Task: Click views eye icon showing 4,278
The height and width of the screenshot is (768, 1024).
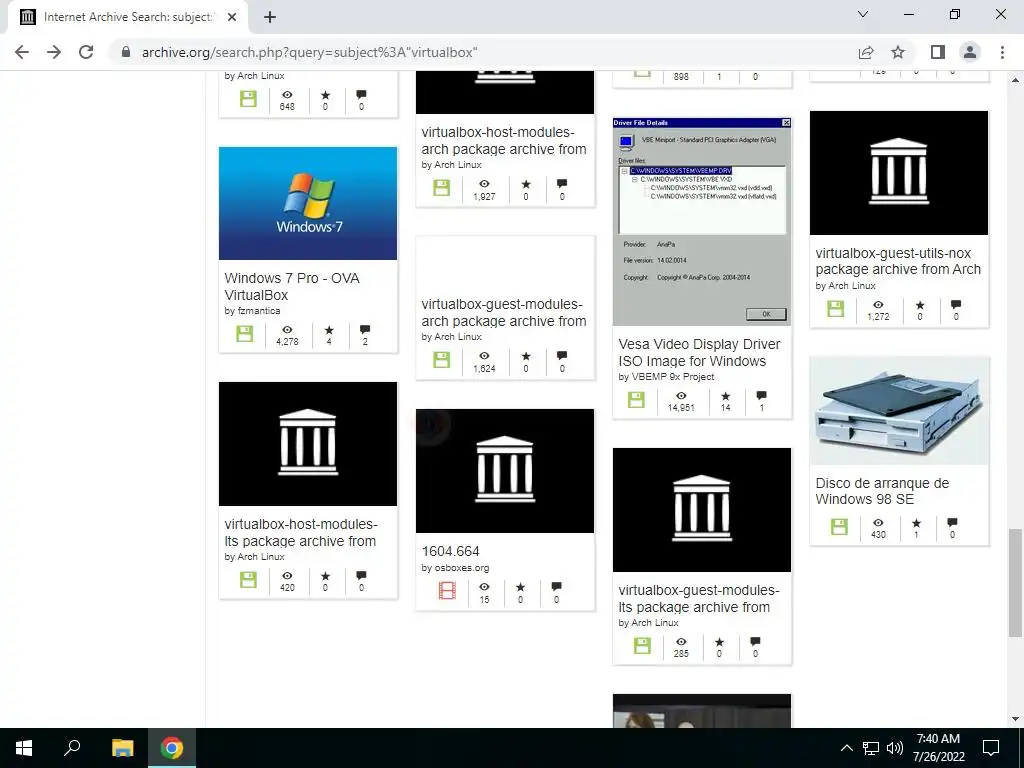Action: 287,330
